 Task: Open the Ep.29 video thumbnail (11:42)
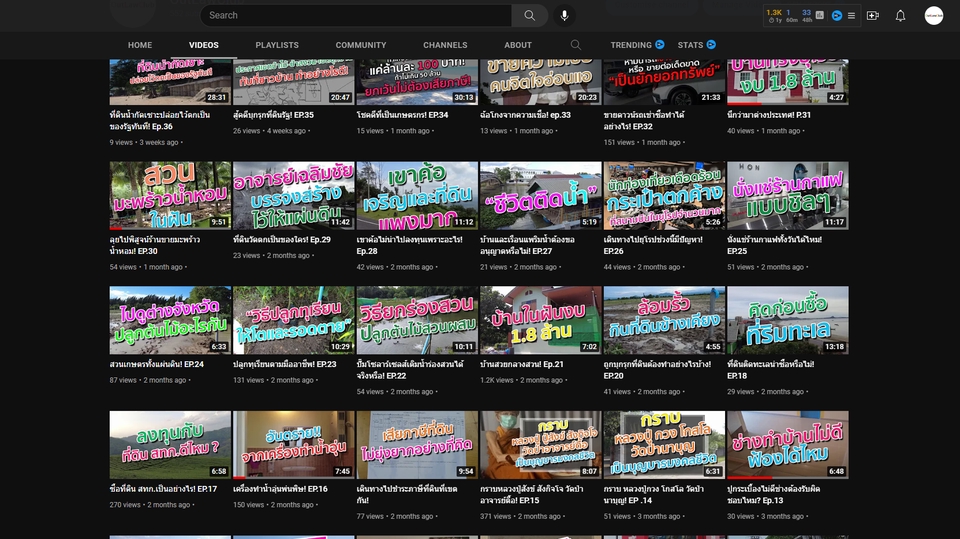[x=294, y=195]
